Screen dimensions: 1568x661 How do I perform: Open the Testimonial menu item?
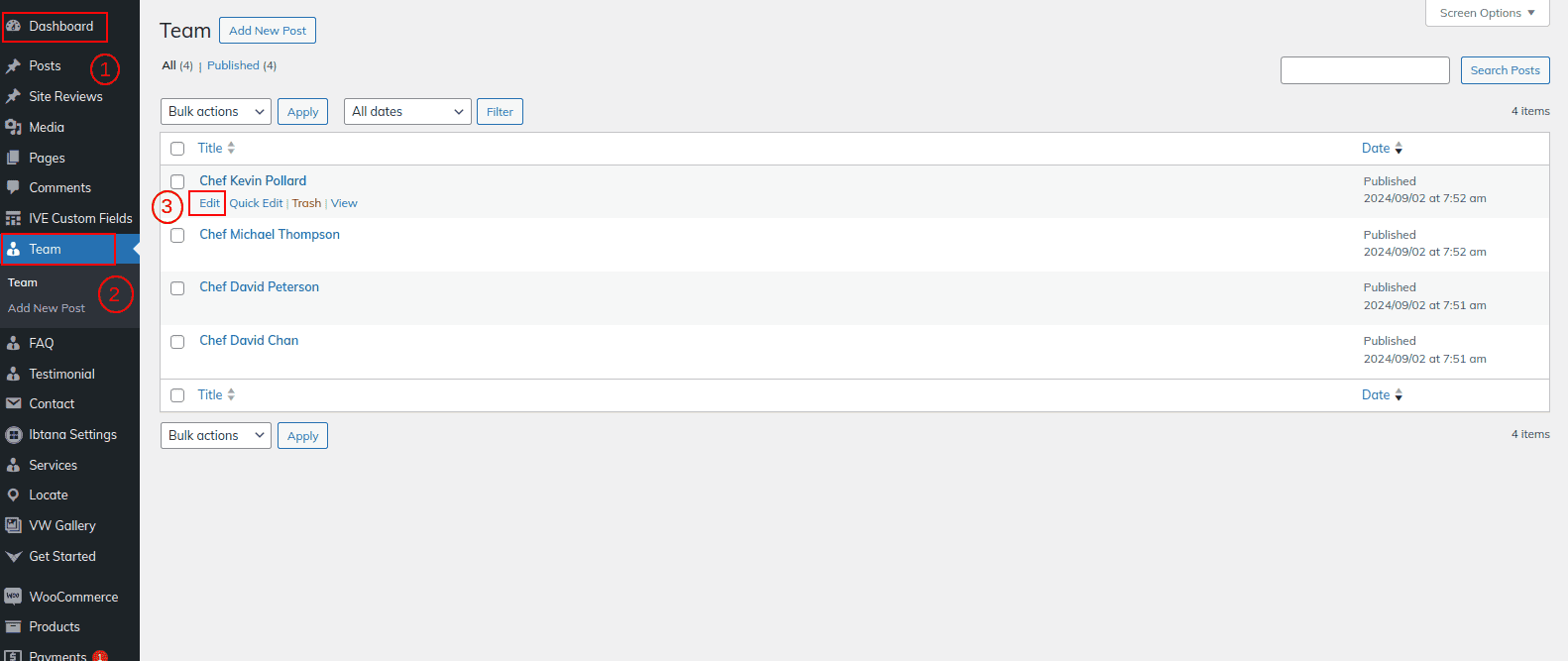pos(61,374)
